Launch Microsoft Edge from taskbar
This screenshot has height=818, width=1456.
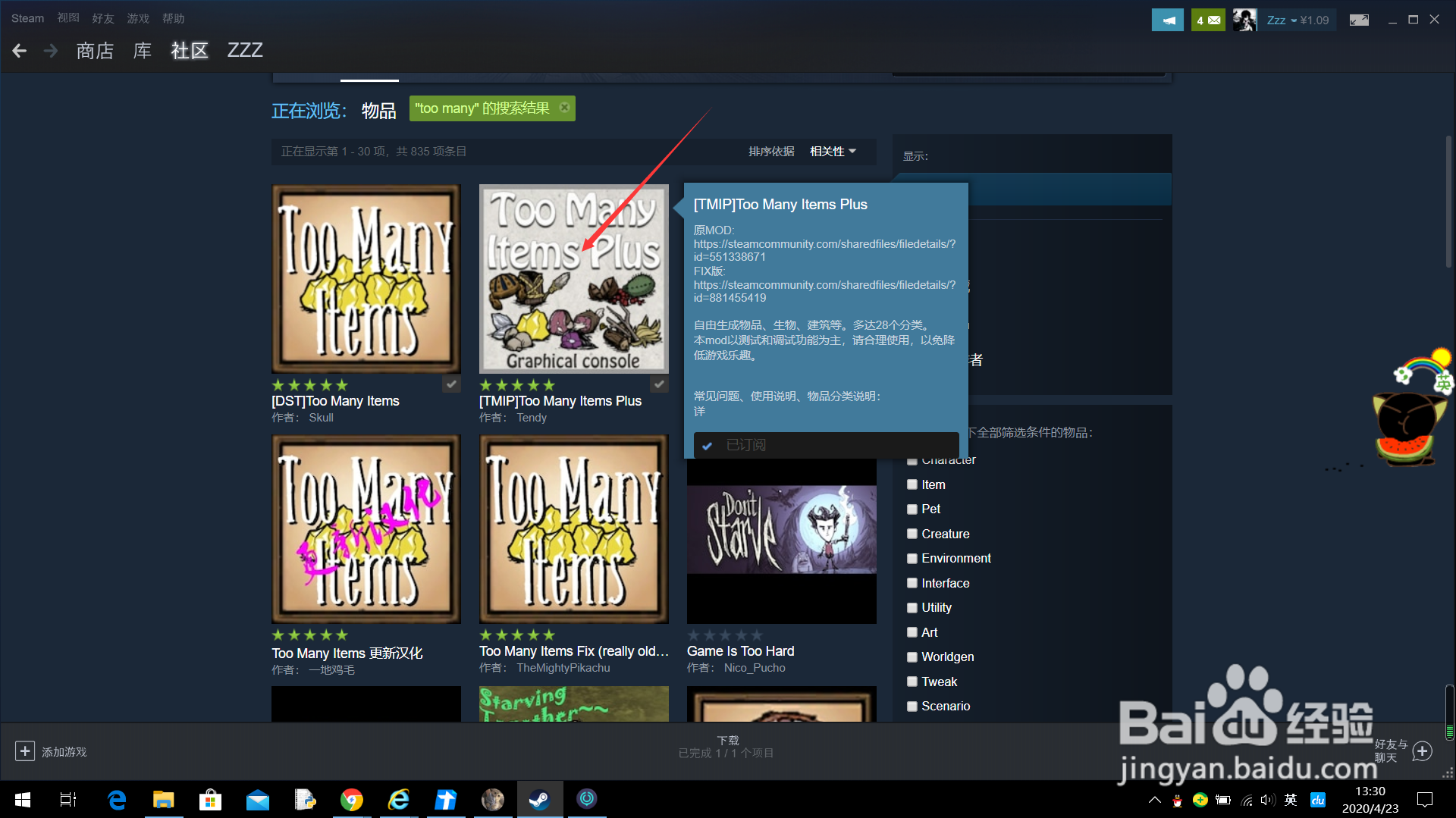tap(117, 800)
